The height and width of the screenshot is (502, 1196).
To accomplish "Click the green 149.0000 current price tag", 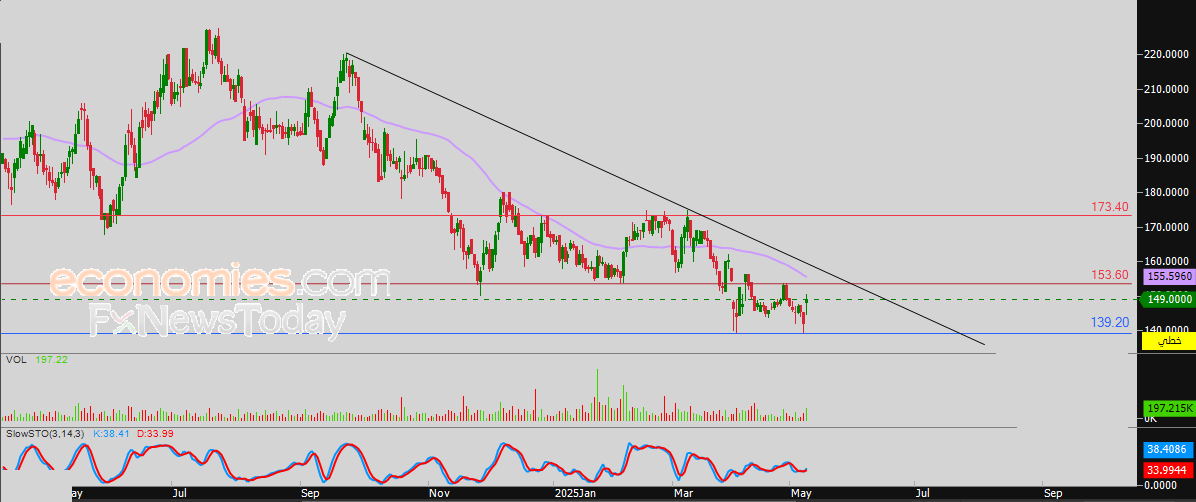I will pos(1168,301).
